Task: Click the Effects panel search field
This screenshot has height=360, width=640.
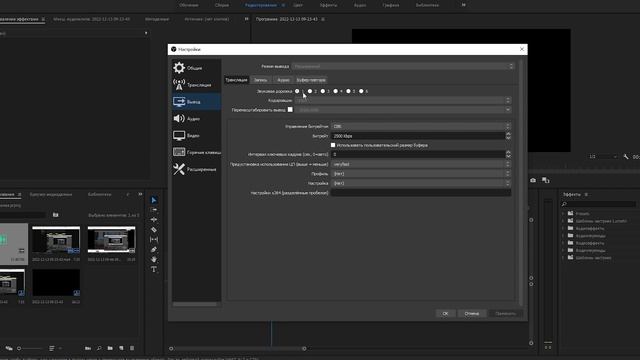Action: 598,204
